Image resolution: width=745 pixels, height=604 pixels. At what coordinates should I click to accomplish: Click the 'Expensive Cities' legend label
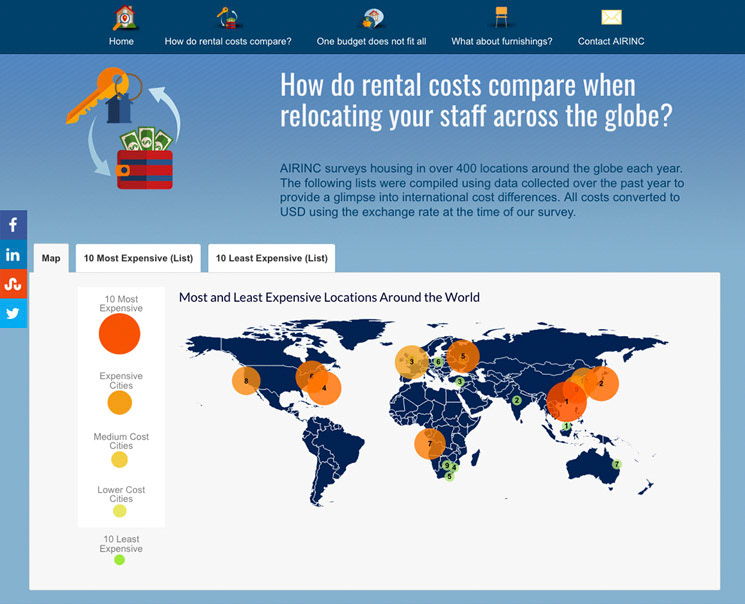121,381
